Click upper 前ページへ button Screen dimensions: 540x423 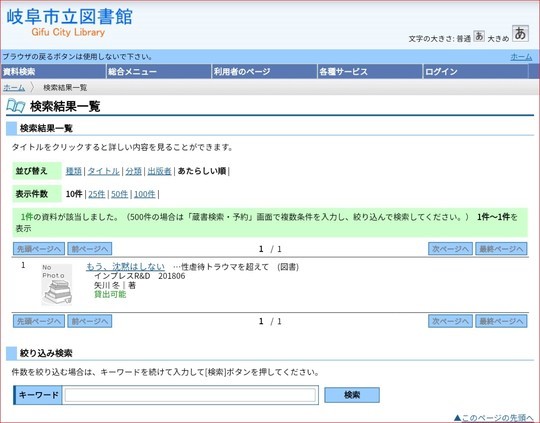click(x=90, y=249)
